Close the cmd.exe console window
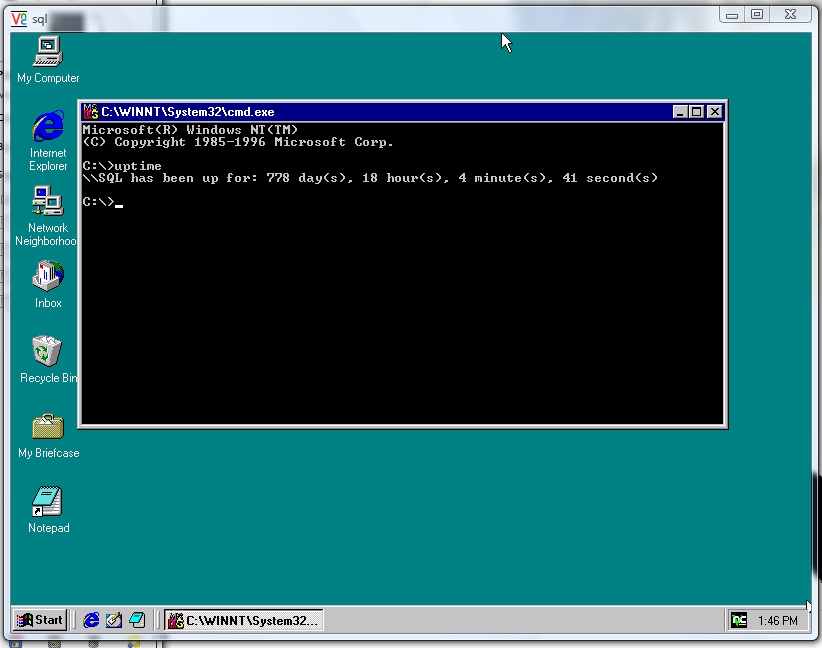 pos(714,112)
